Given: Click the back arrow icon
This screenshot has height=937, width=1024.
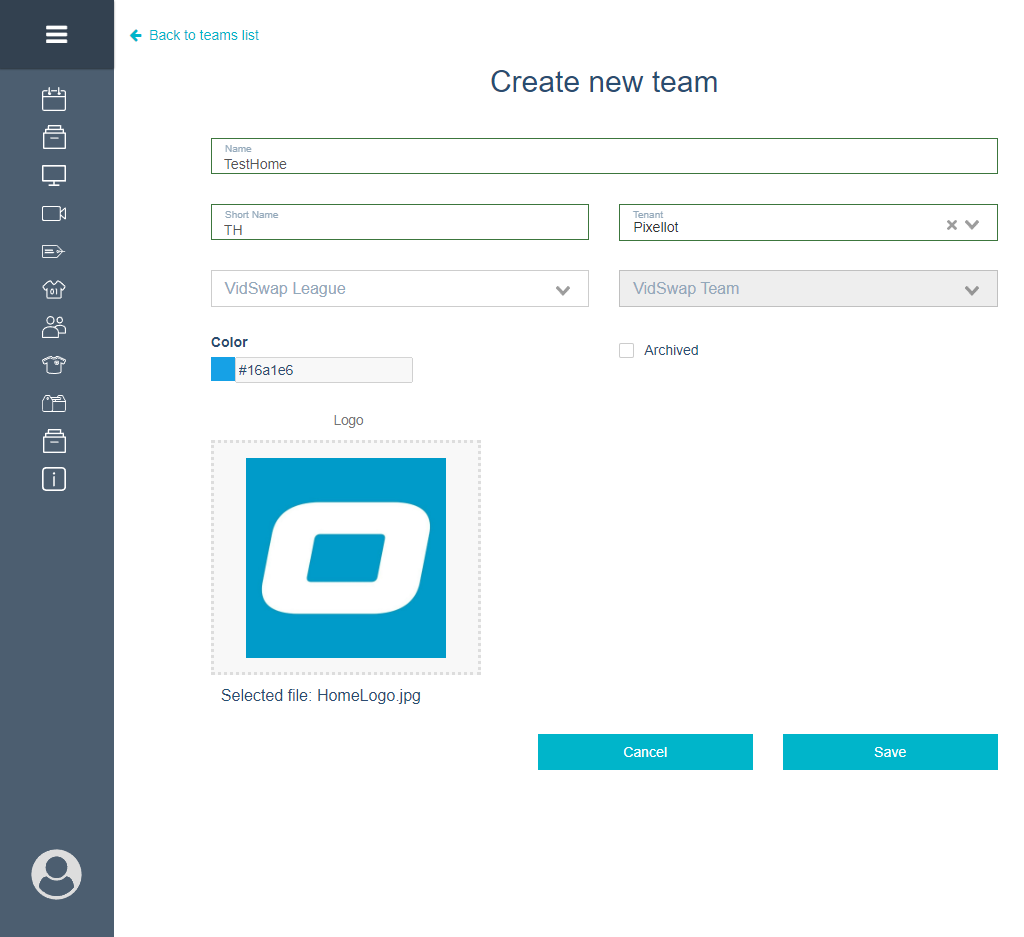Looking at the screenshot, I should [136, 35].
